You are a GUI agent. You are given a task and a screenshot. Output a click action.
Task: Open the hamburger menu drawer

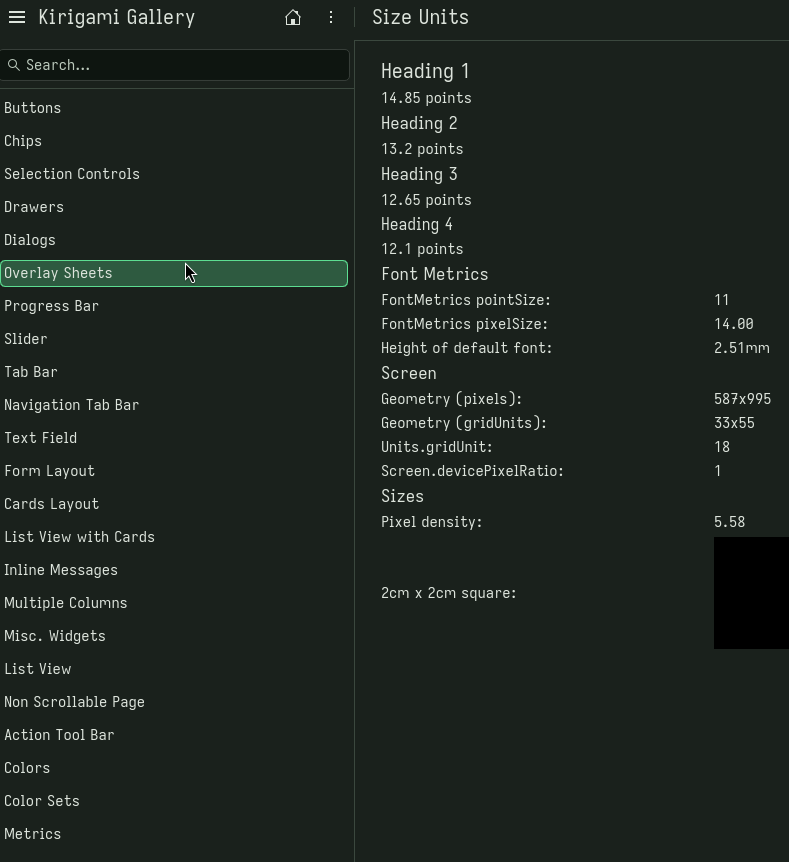coord(17,17)
